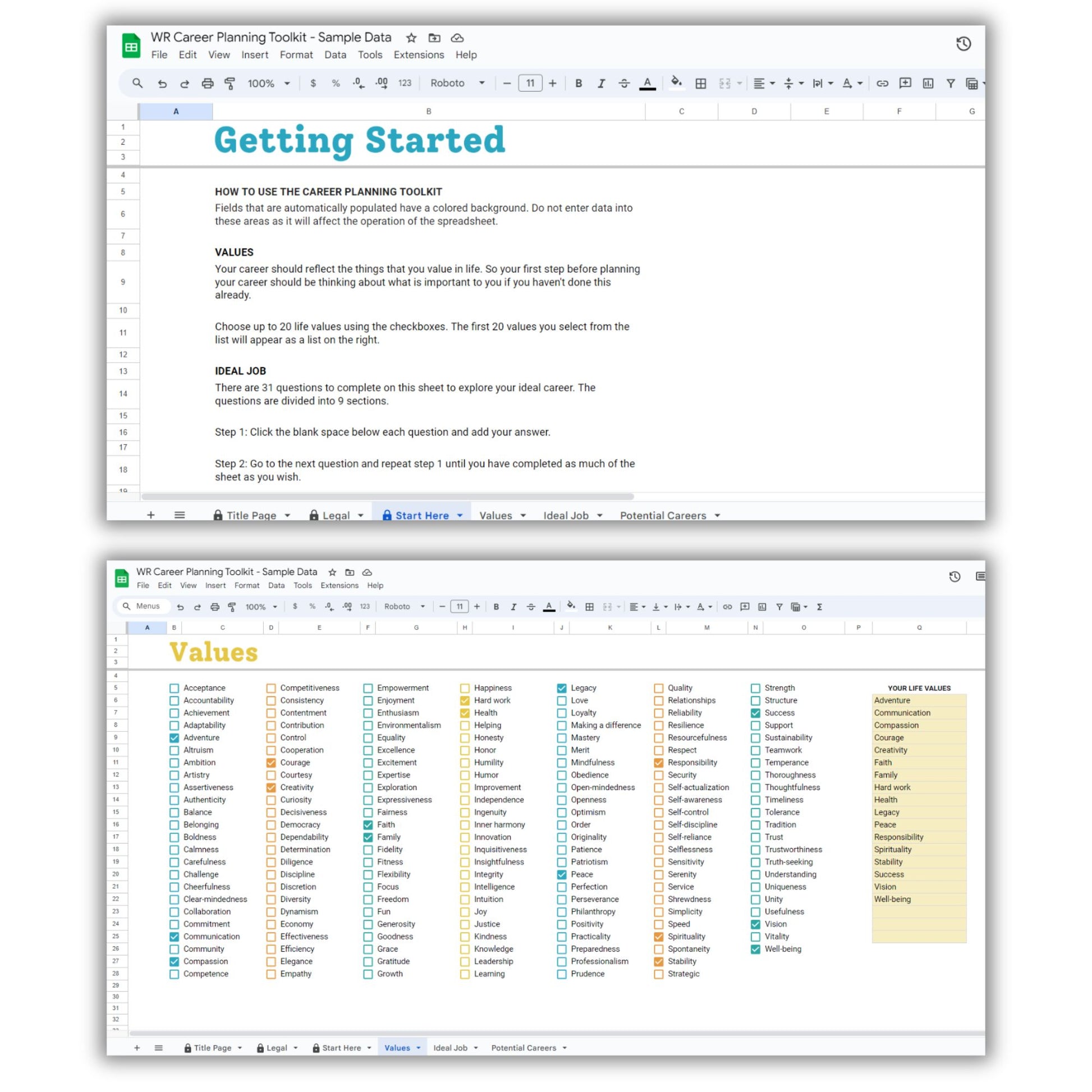This screenshot has height=1092, width=1092.
Task: Click the Functions sigma icon in toolbar
Action: [819, 607]
